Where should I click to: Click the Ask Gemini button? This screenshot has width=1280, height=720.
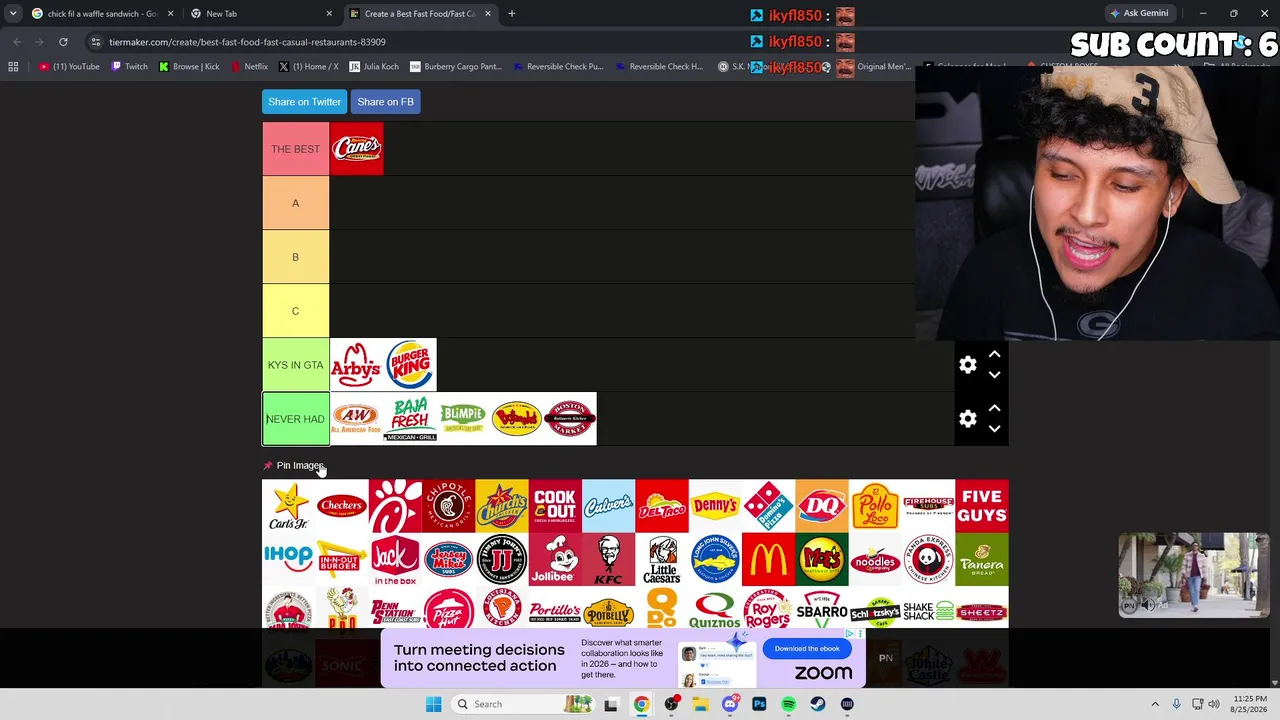pyautogui.click(x=1139, y=14)
